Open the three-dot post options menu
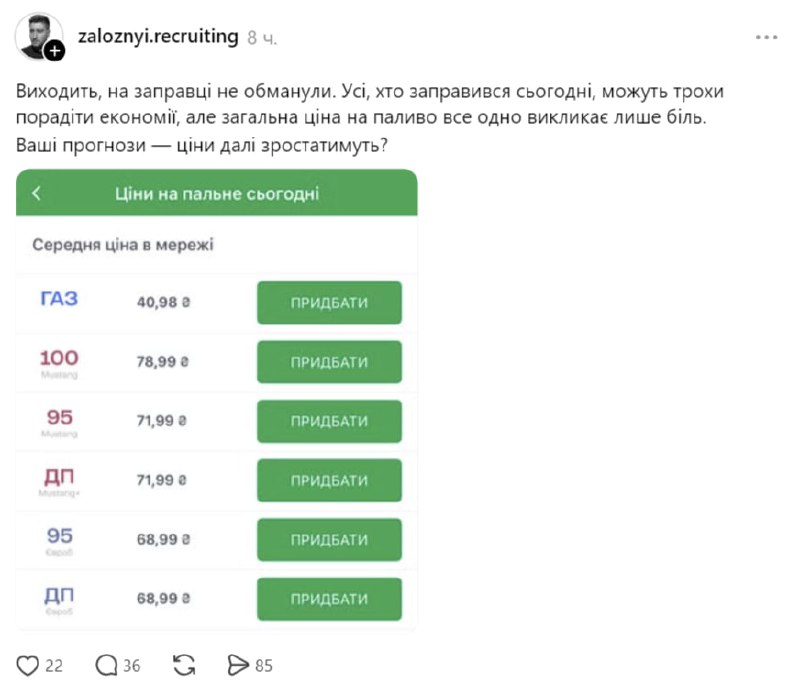This screenshot has height=683, width=800. tap(766, 37)
